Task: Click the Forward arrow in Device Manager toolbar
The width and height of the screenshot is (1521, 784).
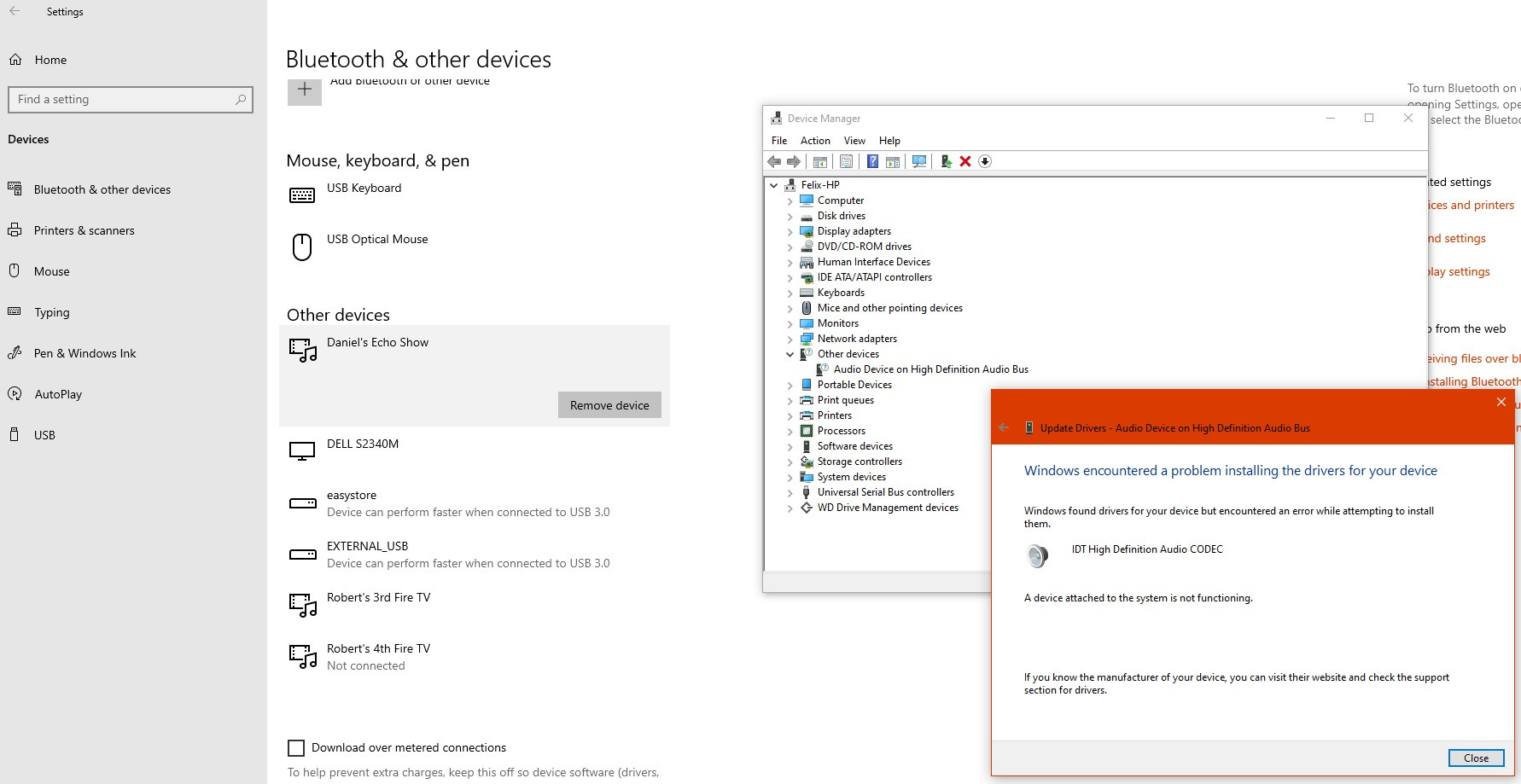Action: click(794, 161)
